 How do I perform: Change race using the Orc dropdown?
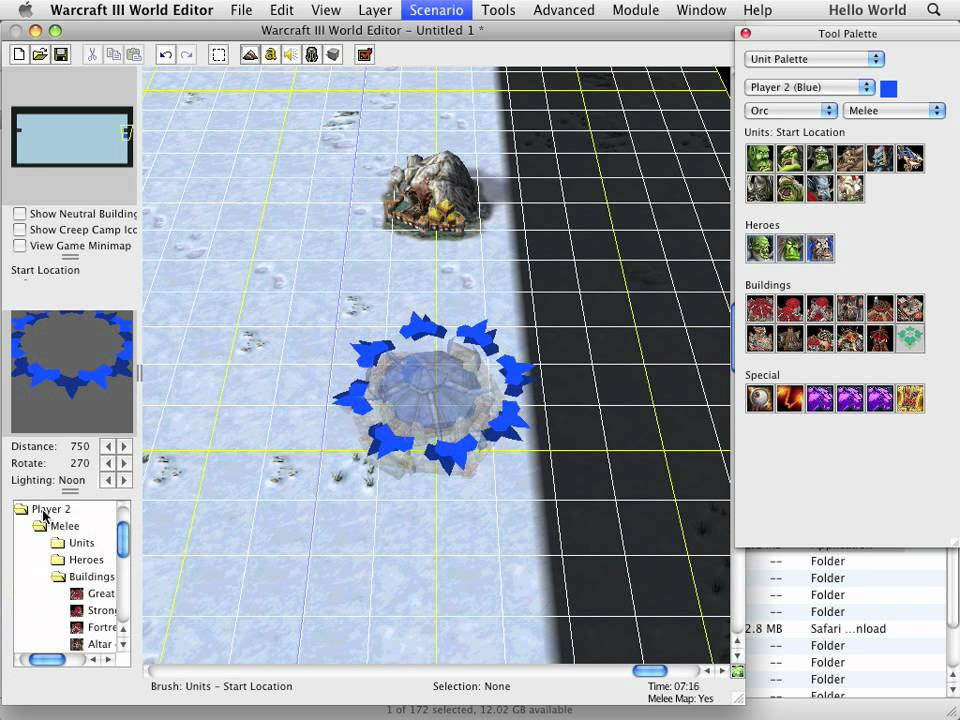tap(790, 111)
